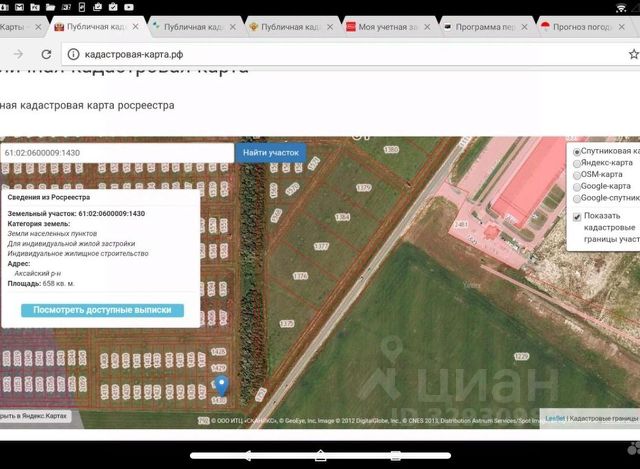The height and width of the screenshot is (469, 640).
Task: Select the Google-спутник radio button
Action: click(577, 199)
